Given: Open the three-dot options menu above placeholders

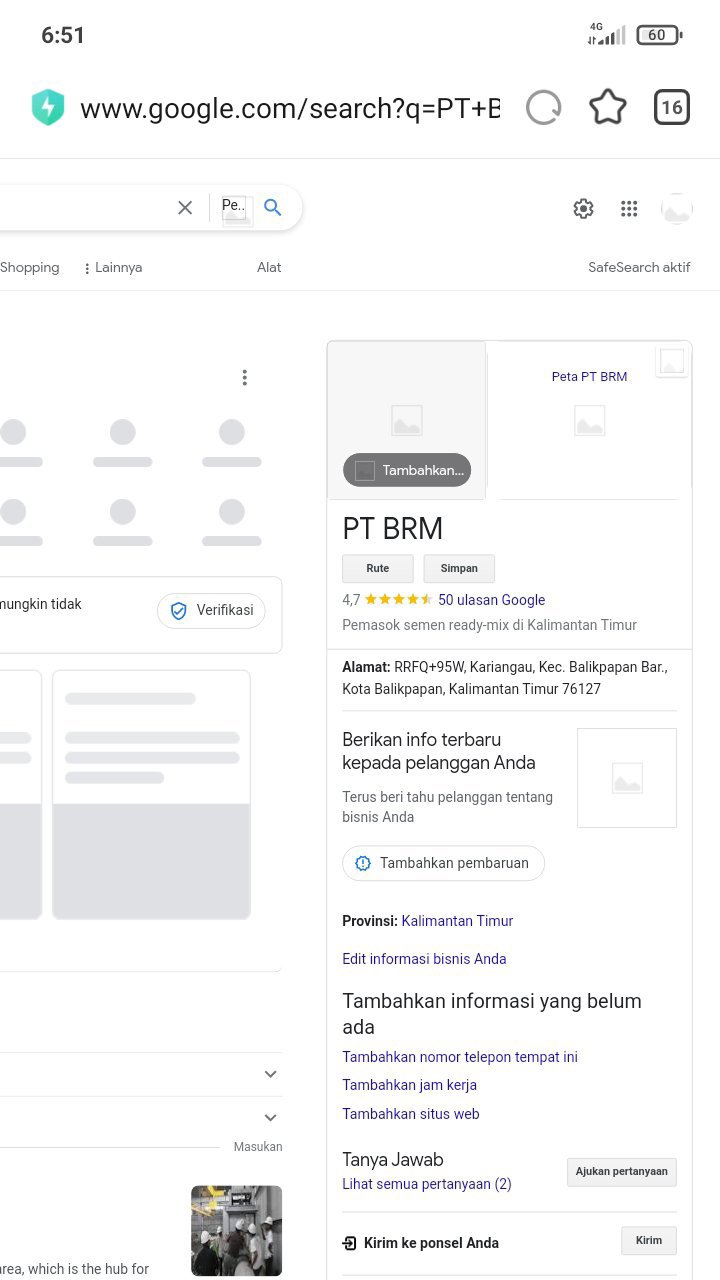Looking at the screenshot, I should (244, 378).
